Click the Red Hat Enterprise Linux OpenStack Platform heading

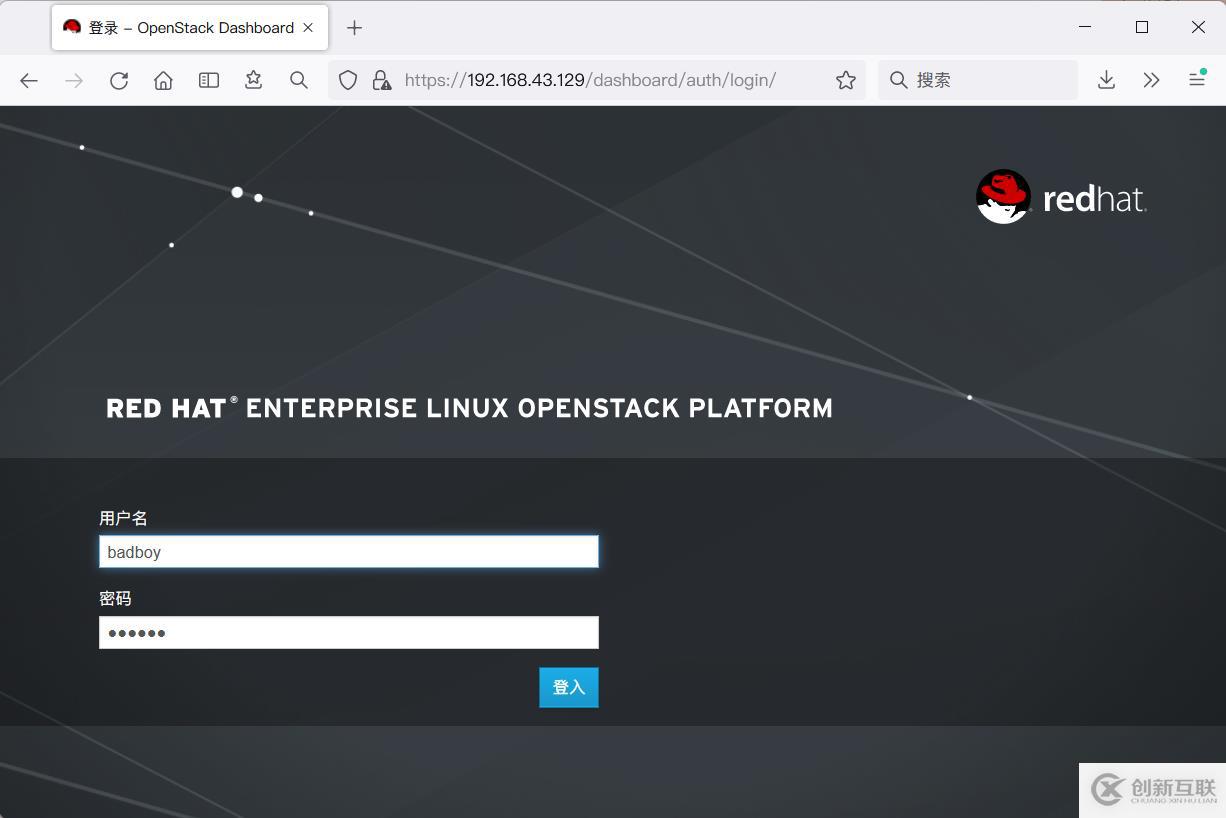tap(469, 408)
